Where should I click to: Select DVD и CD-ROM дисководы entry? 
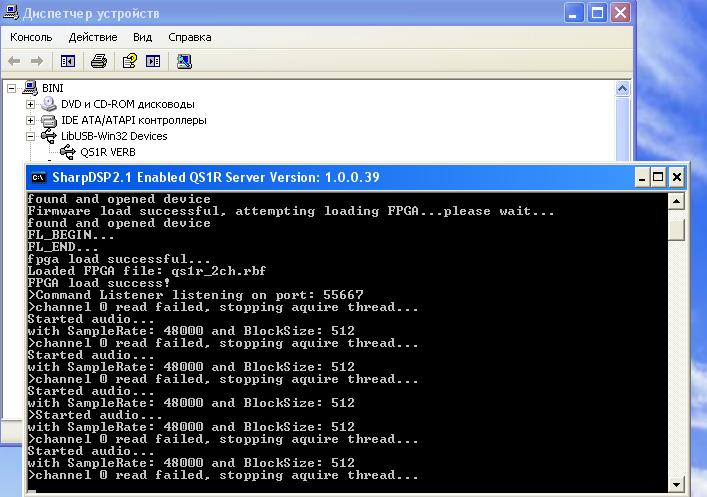pos(128,104)
